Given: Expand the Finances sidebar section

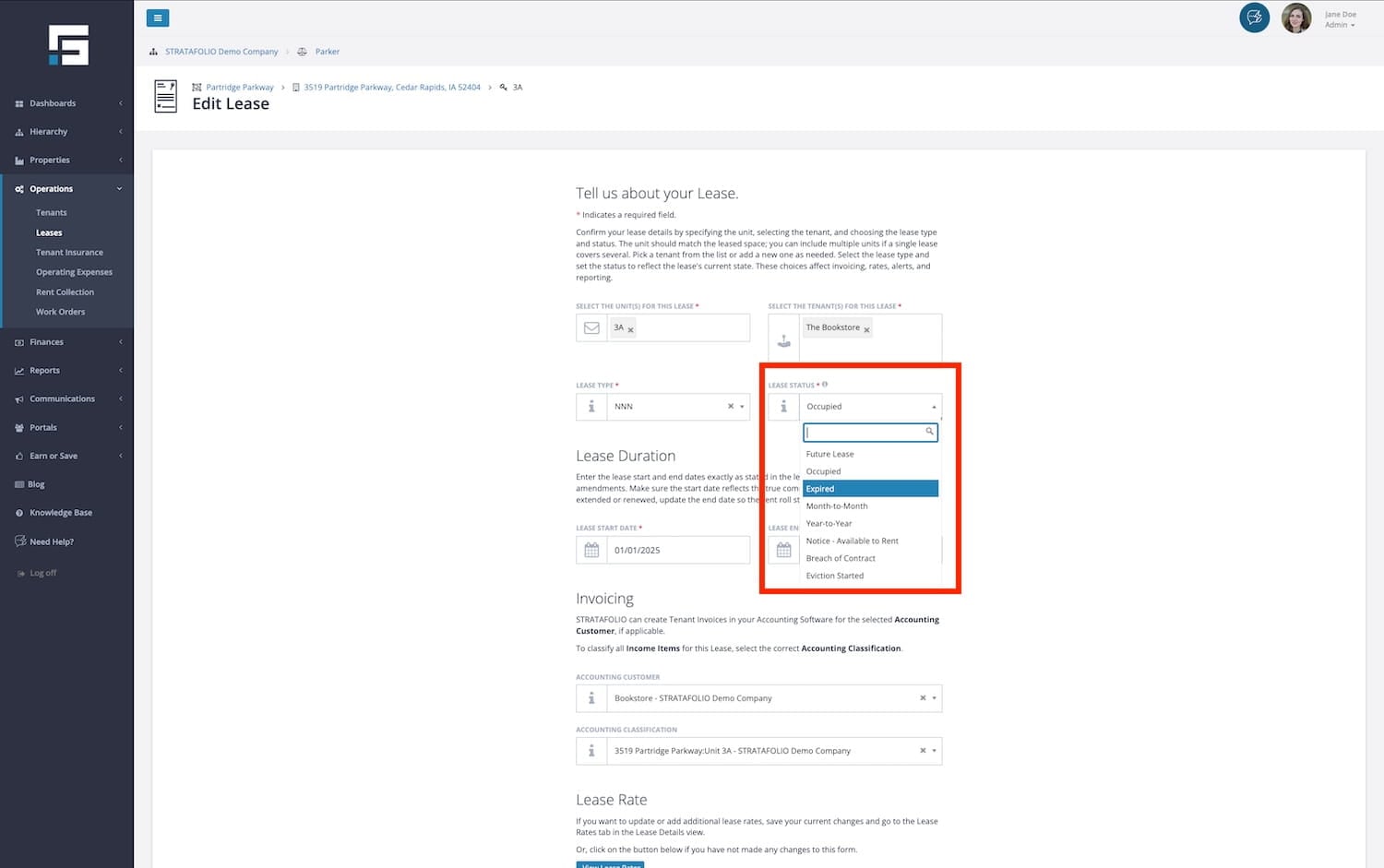Looking at the screenshot, I should coord(67,342).
